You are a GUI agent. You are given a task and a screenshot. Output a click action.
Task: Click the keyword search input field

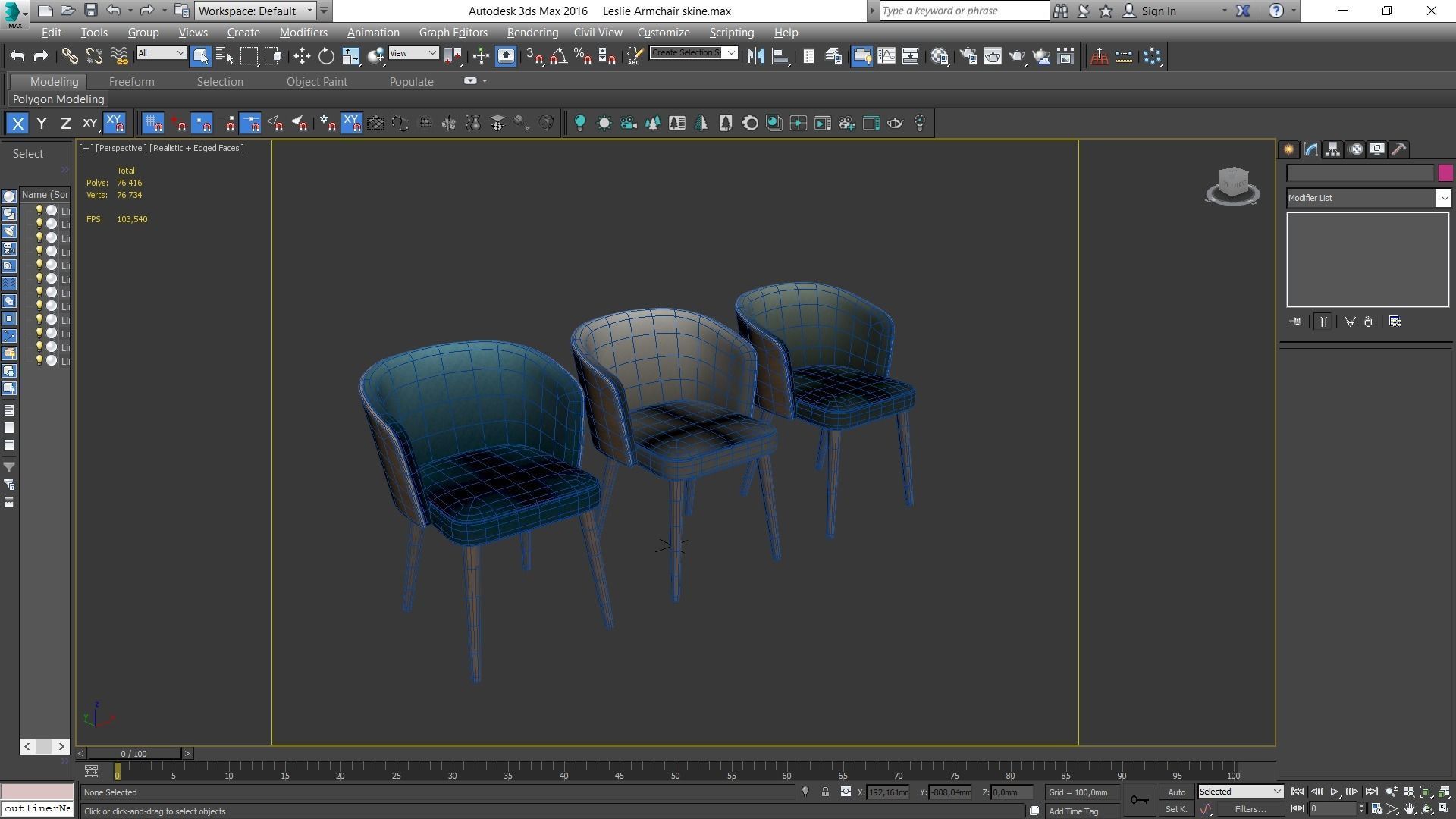[964, 11]
